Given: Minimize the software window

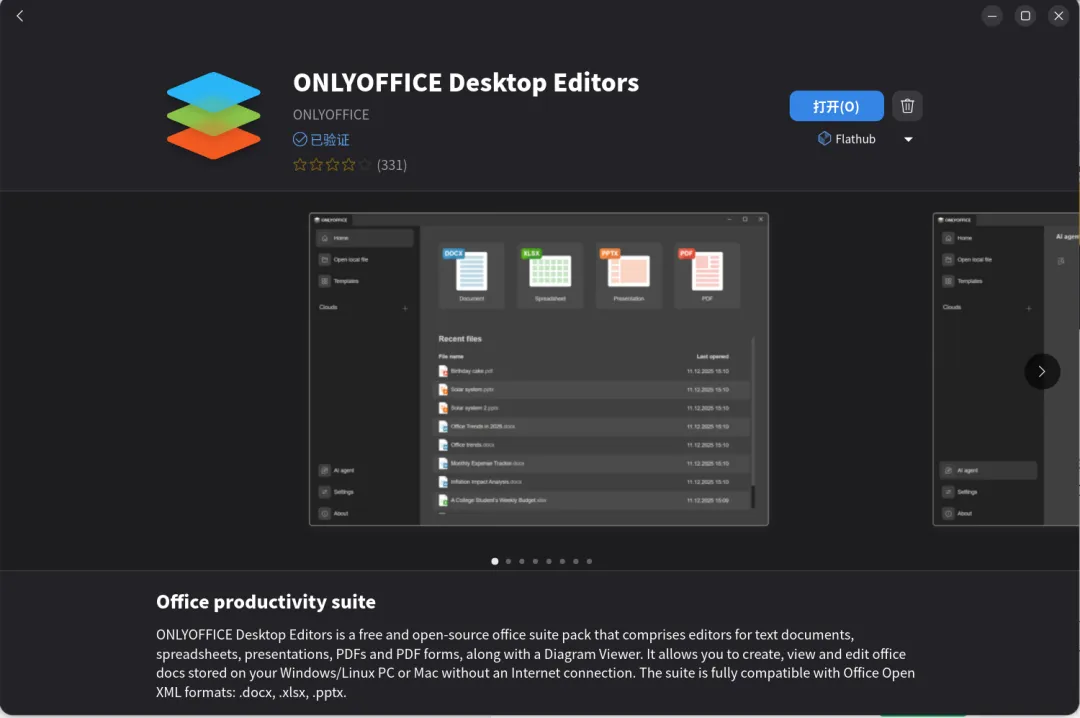Looking at the screenshot, I should pyautogui.click(x=992, y=16).
